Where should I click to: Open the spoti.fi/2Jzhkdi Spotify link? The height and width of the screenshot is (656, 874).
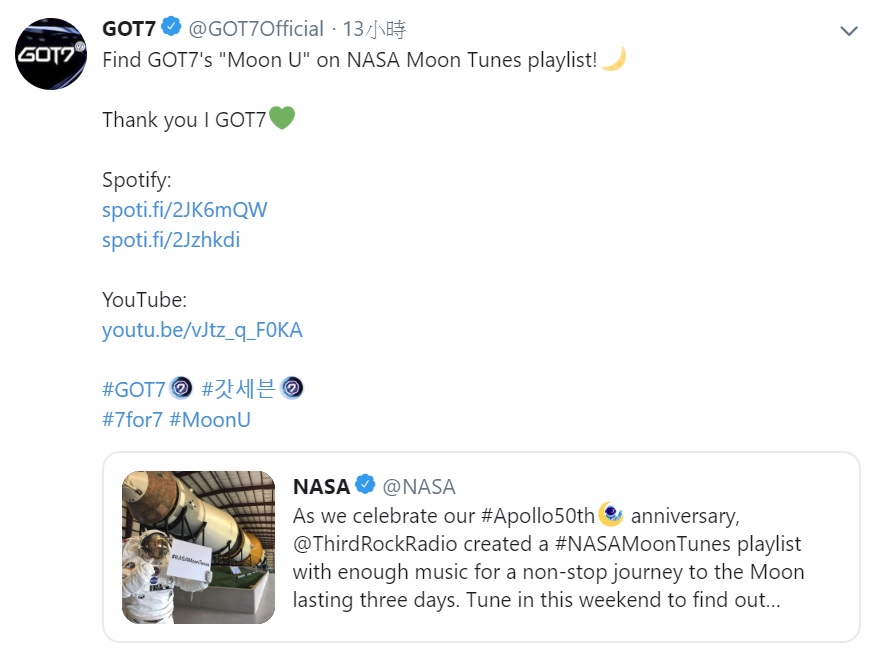point(171,240)
